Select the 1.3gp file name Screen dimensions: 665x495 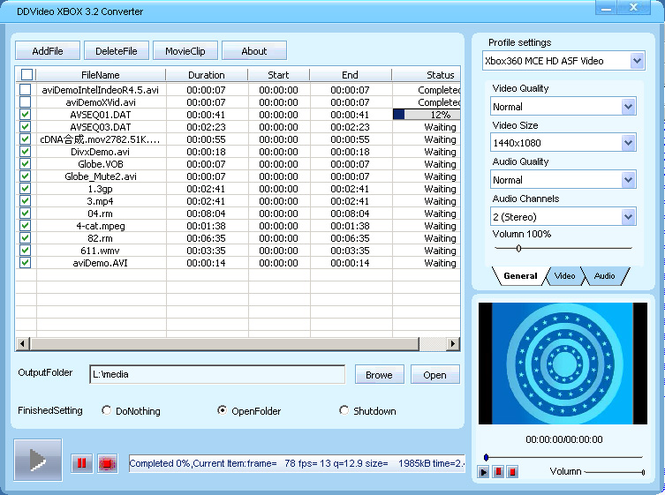point(100,188)
